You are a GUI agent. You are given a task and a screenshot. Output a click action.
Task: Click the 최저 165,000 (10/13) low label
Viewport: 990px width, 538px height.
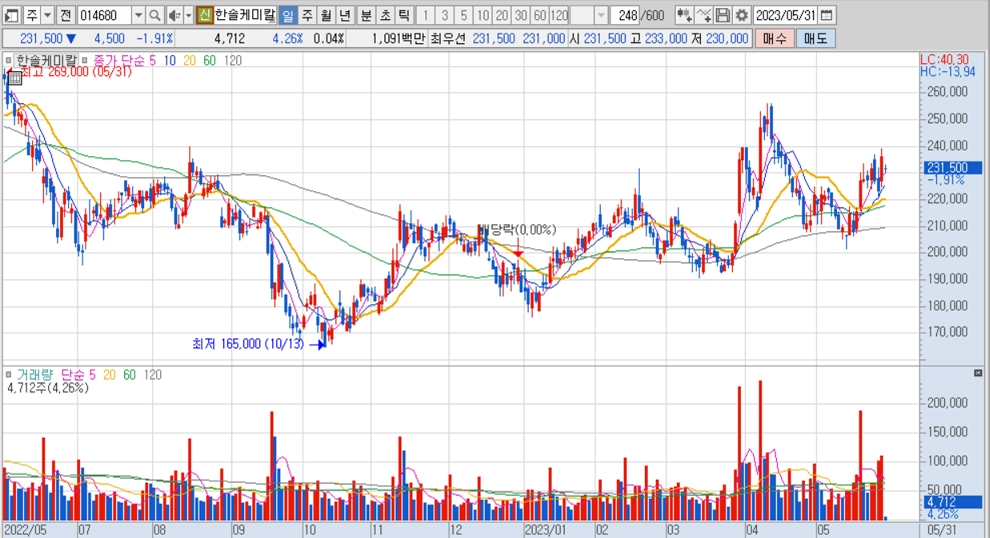248,344
